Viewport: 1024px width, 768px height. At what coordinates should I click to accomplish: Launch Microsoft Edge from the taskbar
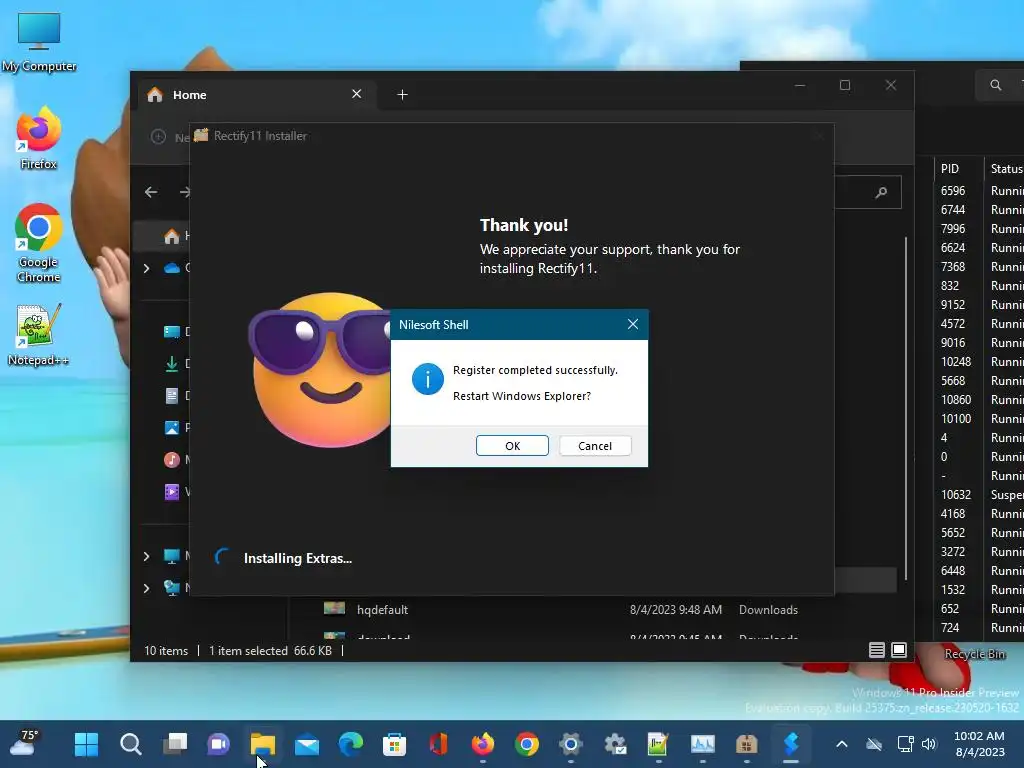point(351,744)
